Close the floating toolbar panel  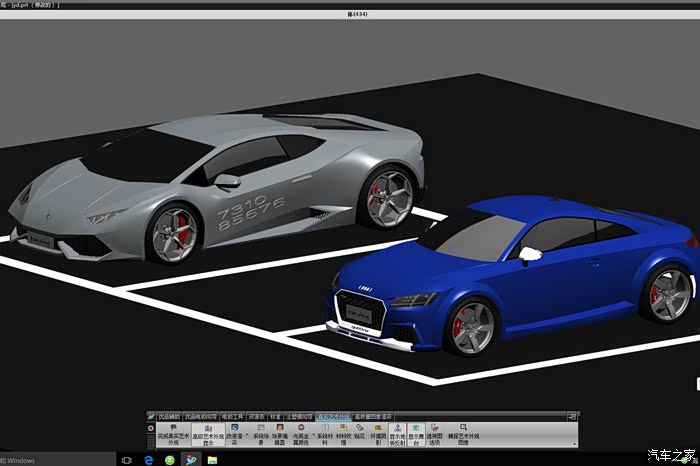pos(573,414)
